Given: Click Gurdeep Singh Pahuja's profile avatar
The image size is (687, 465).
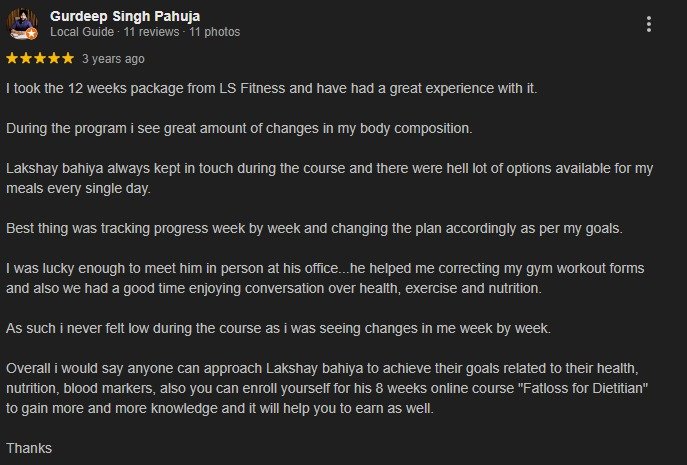Looking at the screenshot, I should tap(23, 23).
